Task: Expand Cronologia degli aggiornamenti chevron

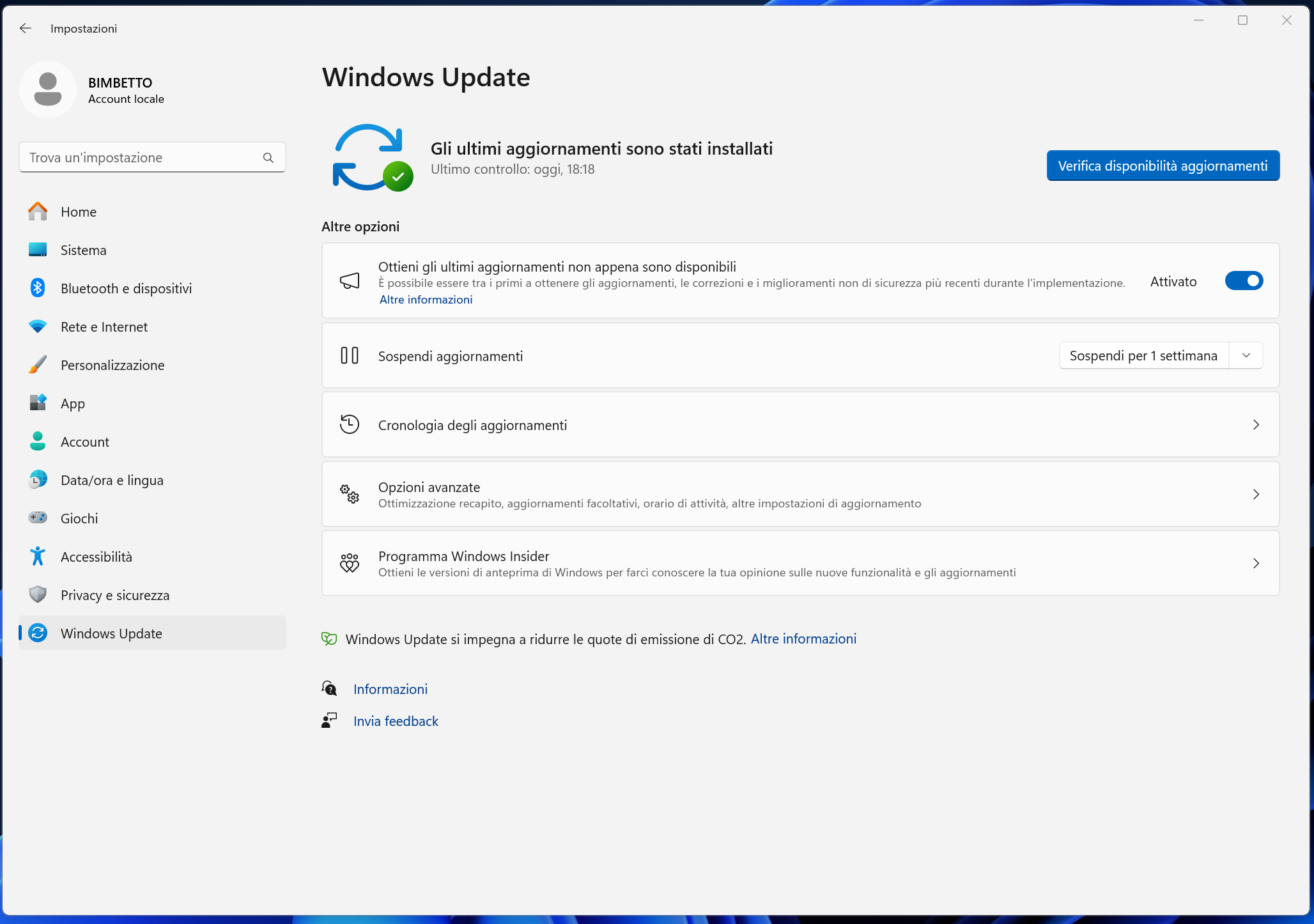Action: pyautogui.click(x=1256, y=425)
